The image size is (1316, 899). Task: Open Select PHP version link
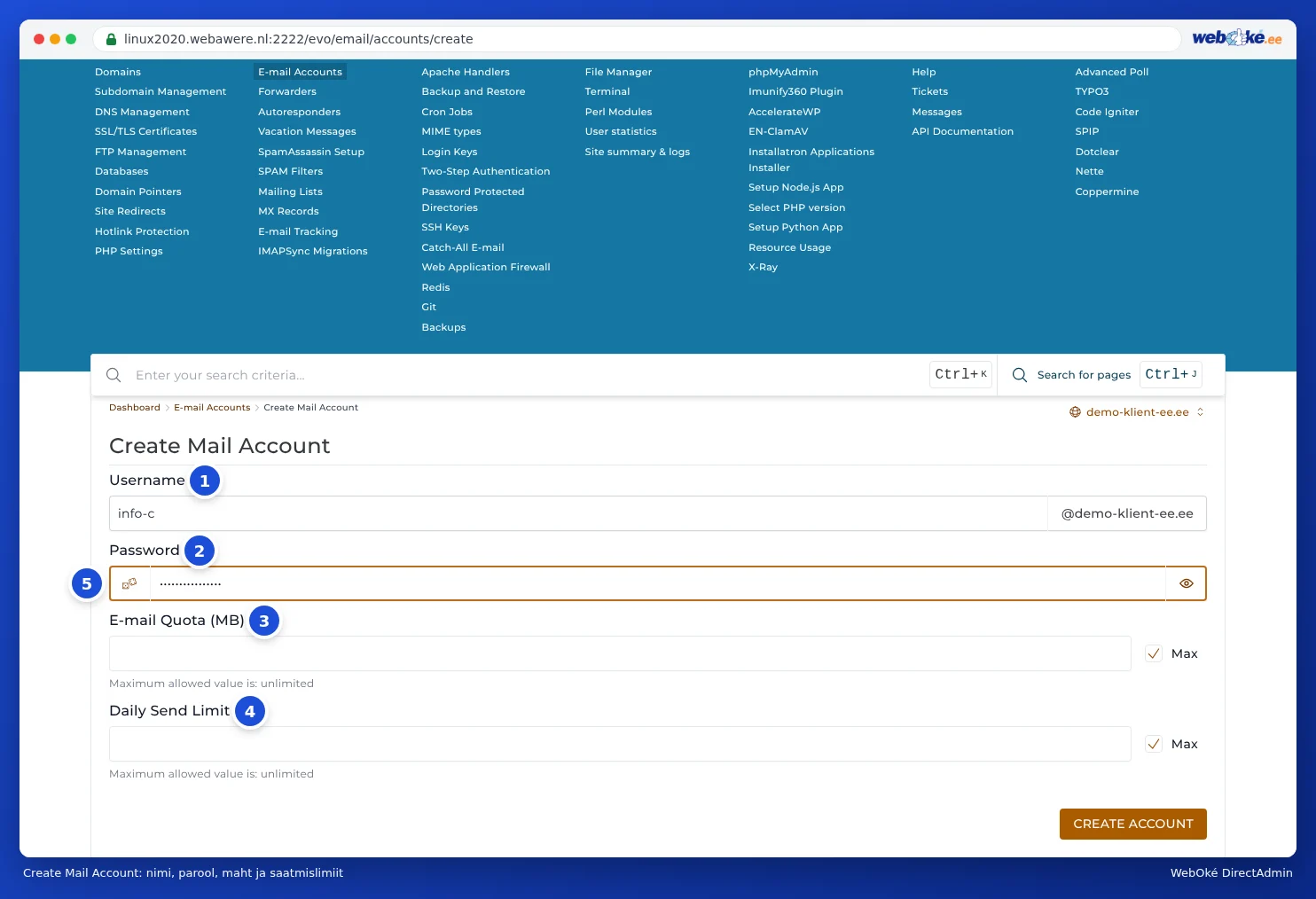pyautogui.click(x=796, y=207)
